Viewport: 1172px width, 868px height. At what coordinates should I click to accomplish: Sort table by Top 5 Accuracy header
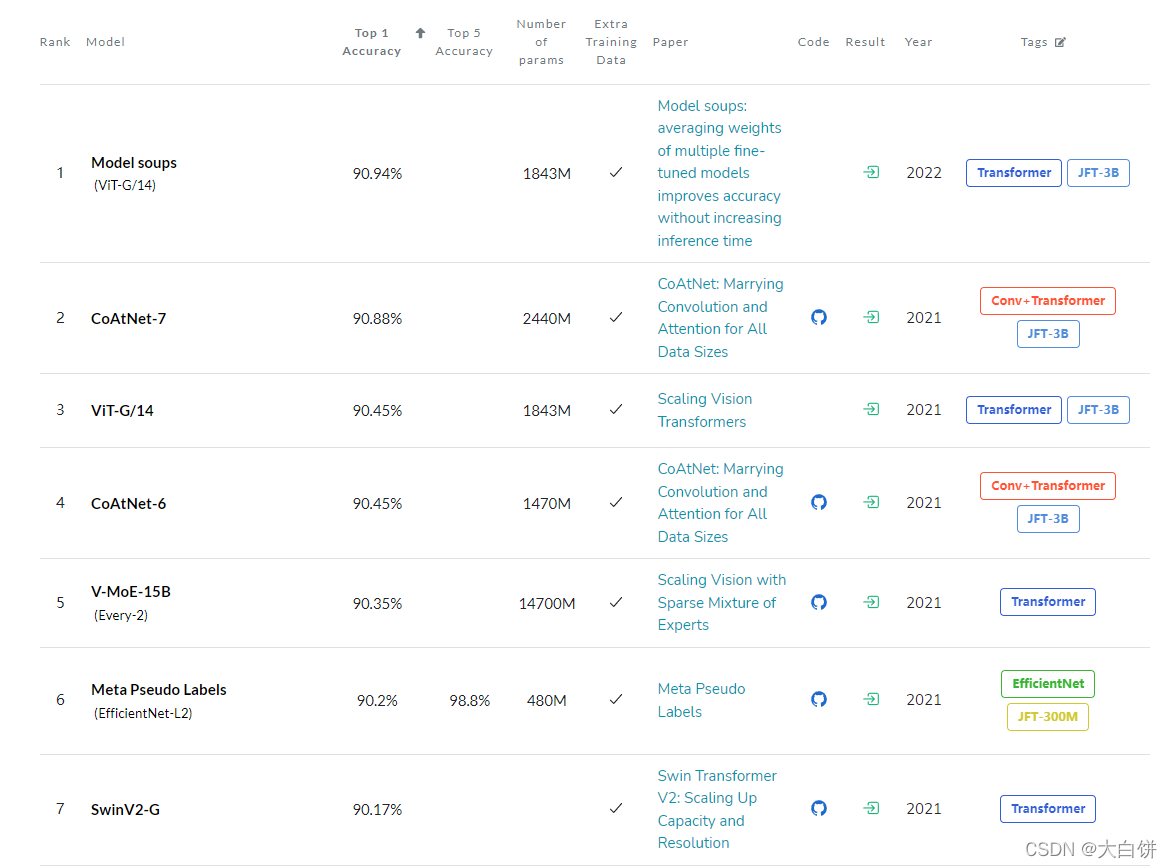pos(464,42)
